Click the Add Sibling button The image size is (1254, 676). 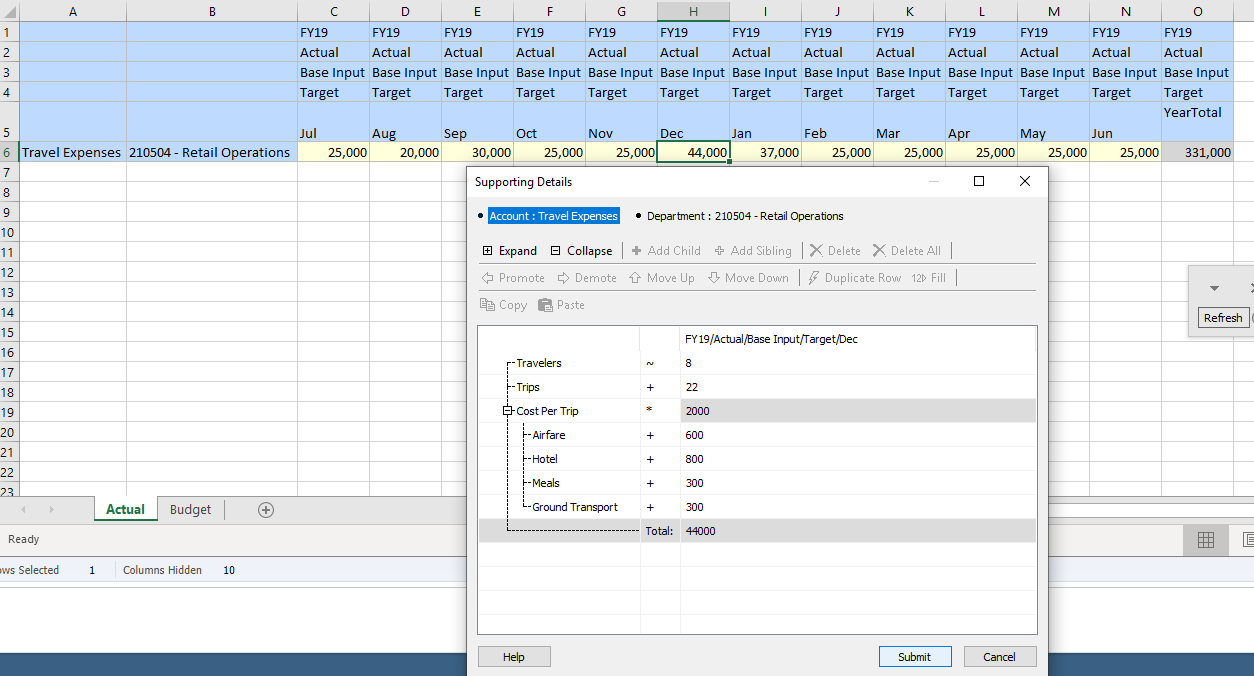coord(752,251)
